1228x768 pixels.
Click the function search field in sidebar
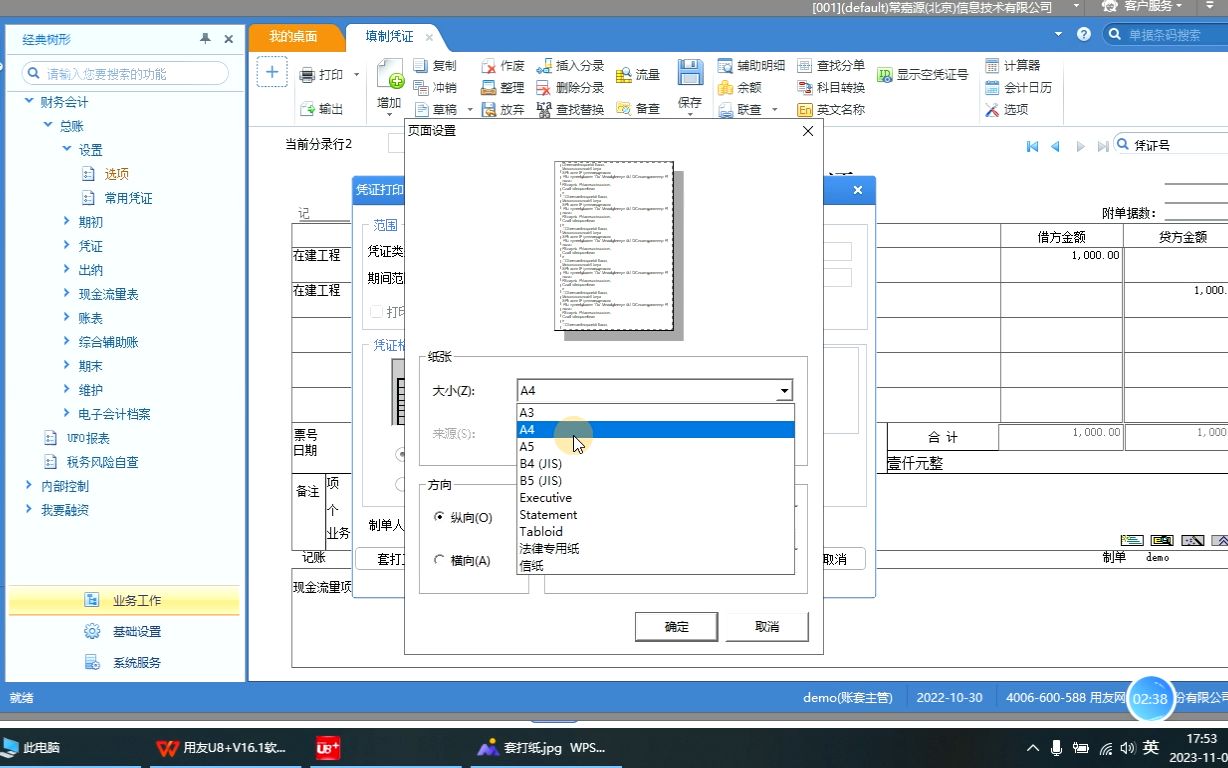126,73
